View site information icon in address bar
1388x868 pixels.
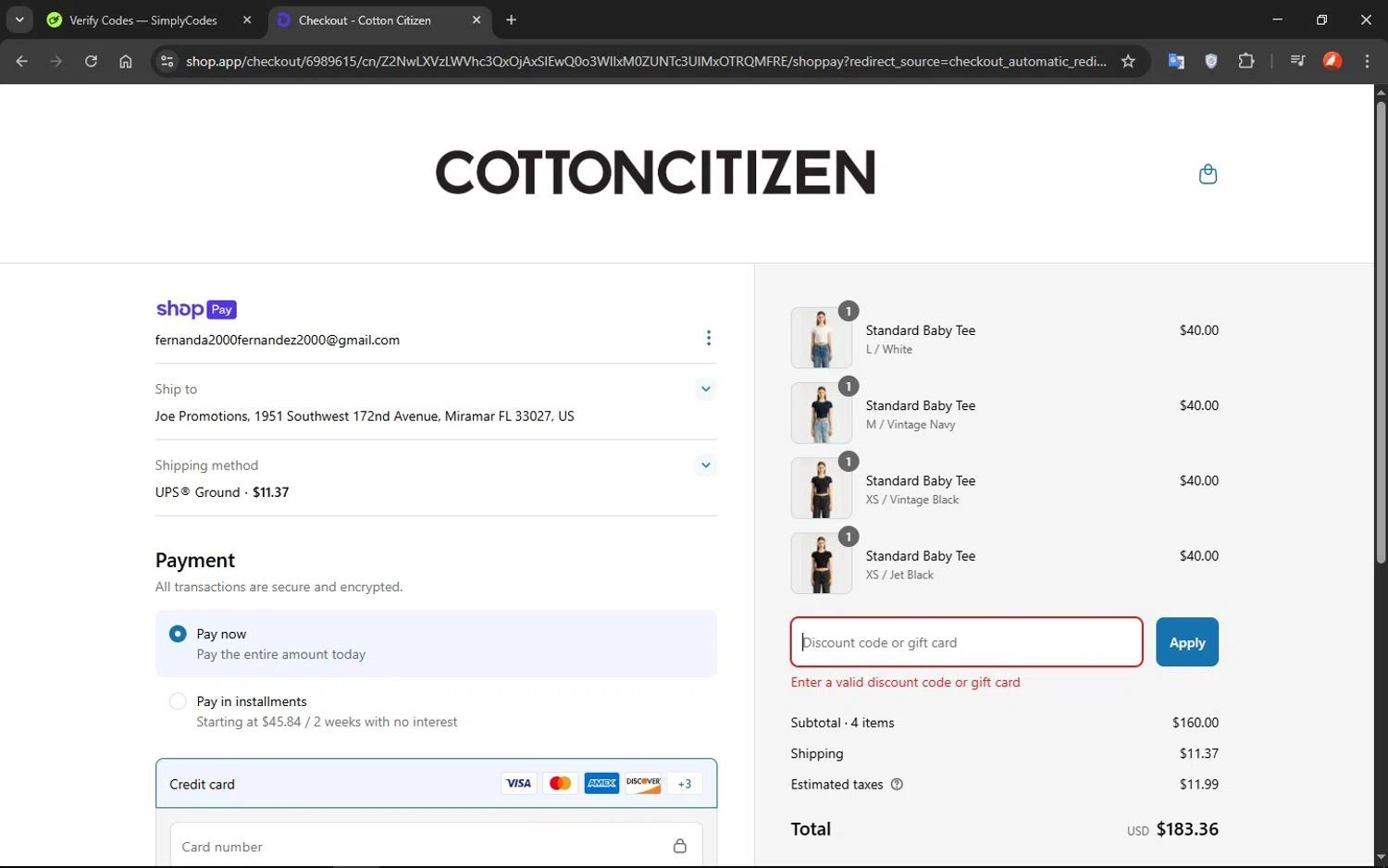pos(167,61)
